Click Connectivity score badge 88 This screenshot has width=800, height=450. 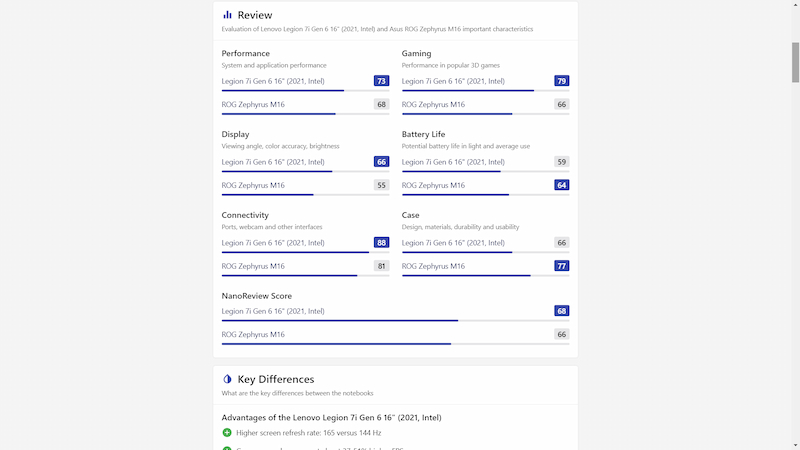coord(381,243)
